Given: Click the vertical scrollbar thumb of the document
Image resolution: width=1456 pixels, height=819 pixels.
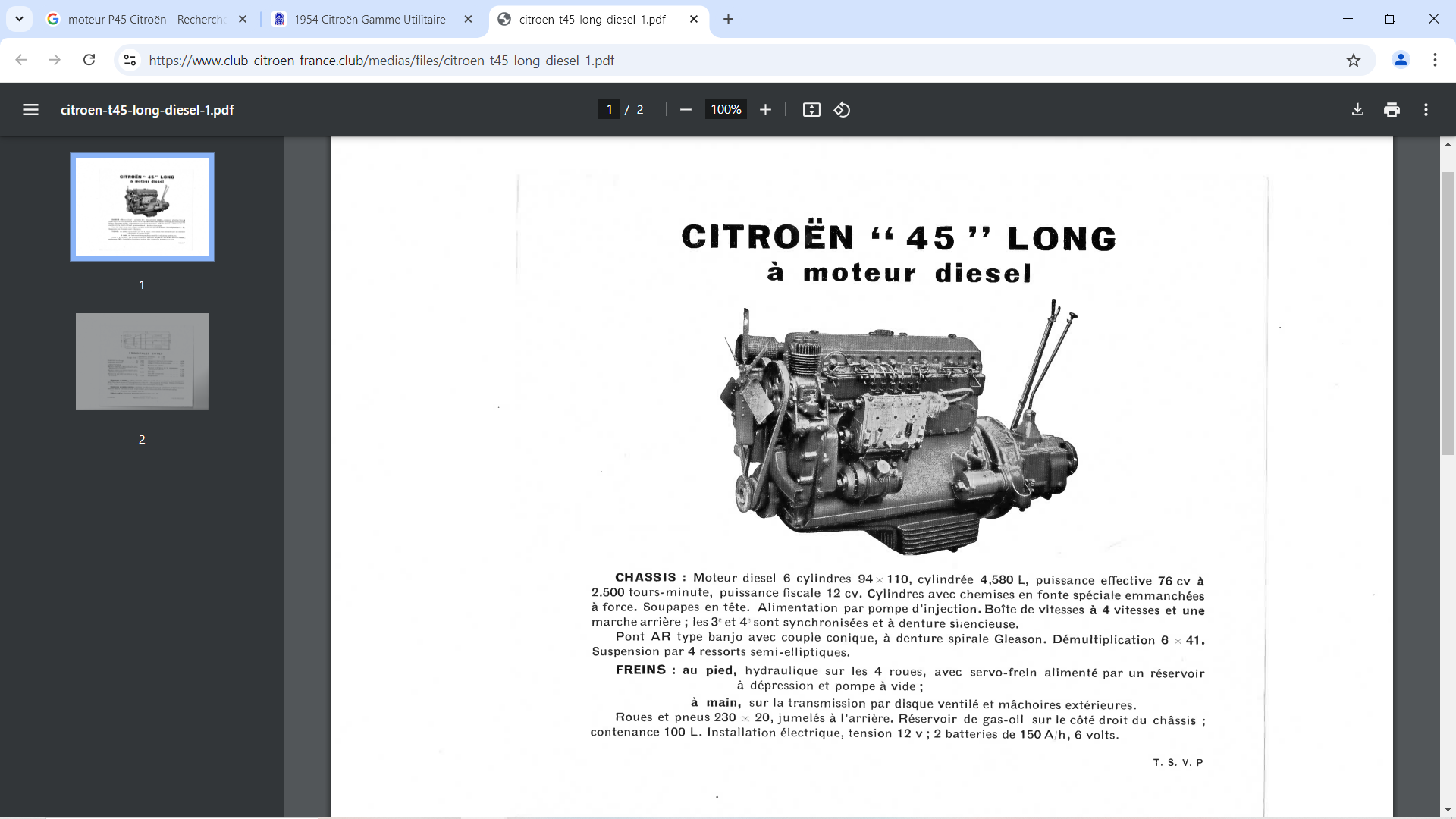Looking at the screenshot, I should (x=1448, y=313).
